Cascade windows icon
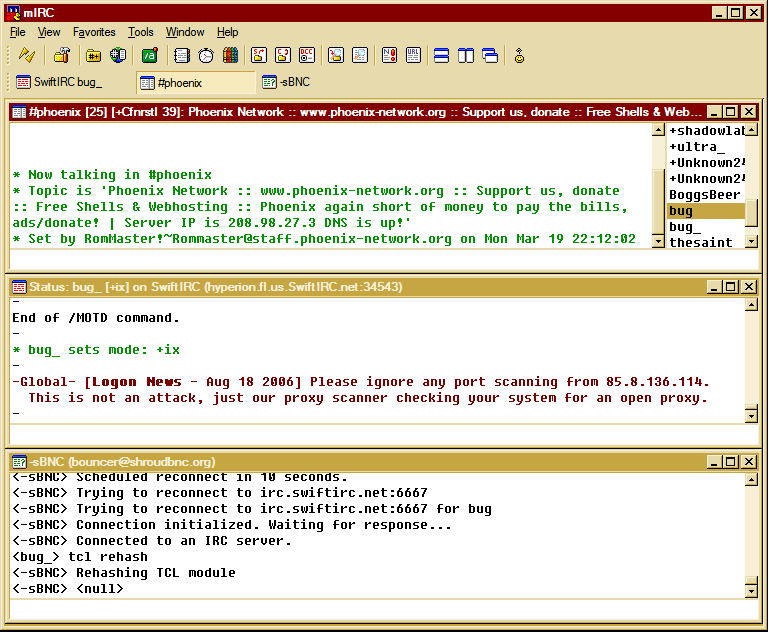This screenshot has width=768, height=632. [x=490, y=55]
